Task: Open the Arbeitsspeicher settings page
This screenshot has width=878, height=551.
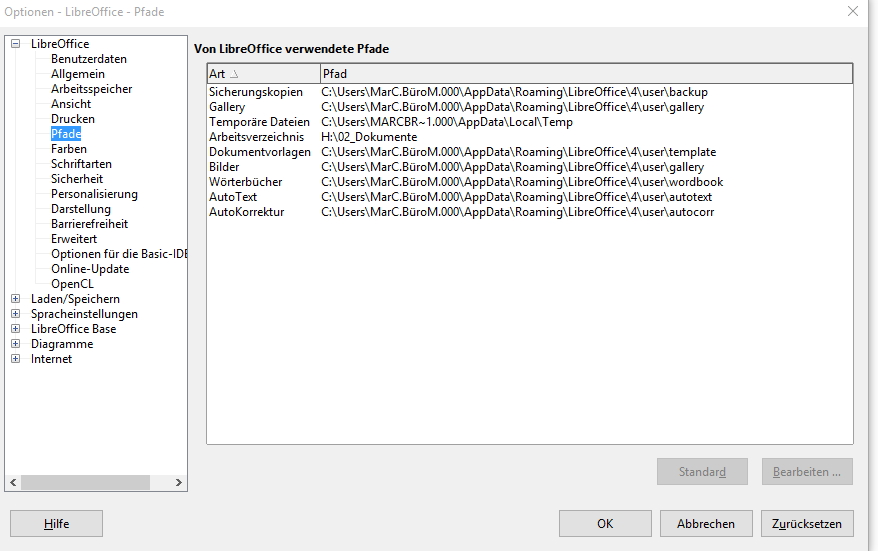Action: click(91, 89)
